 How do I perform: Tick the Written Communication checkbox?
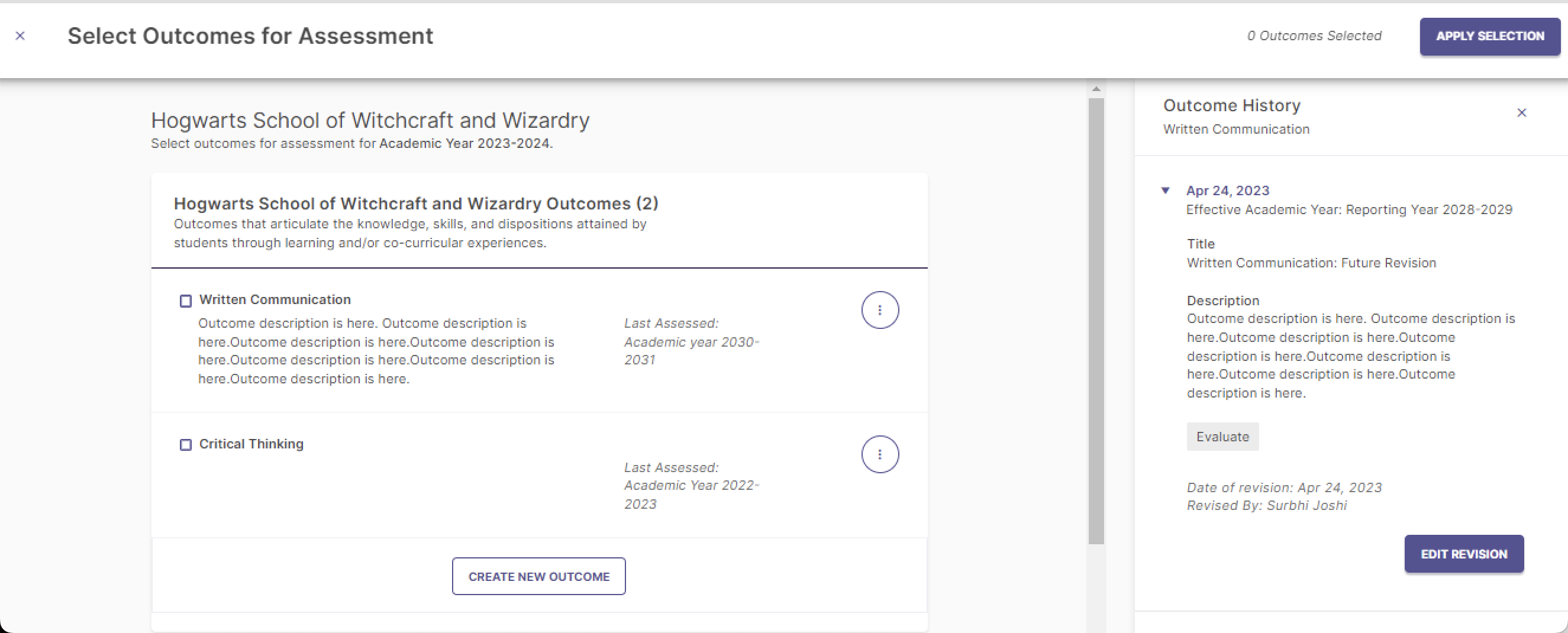coord(186,301)
